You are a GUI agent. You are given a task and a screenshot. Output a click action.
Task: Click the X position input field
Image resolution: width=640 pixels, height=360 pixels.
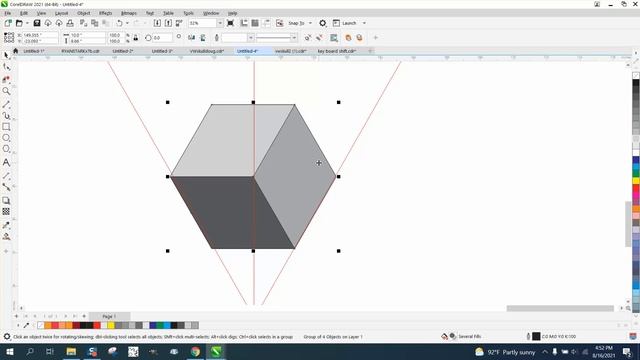(40, 35)
